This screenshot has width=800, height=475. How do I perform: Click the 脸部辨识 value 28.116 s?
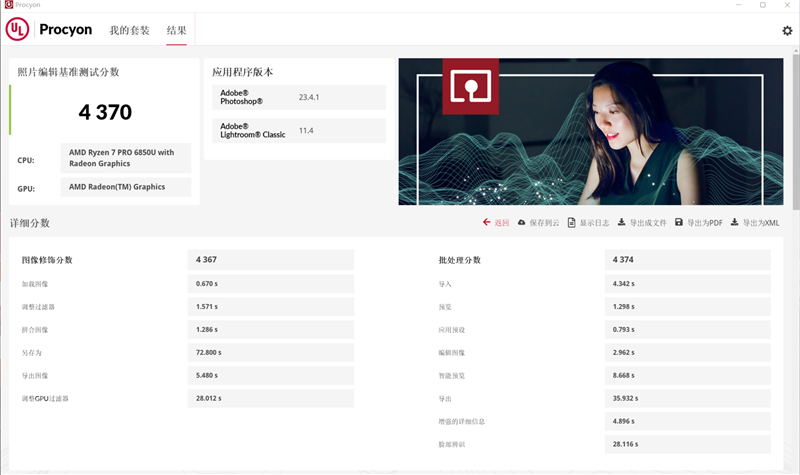click(688, 444)
